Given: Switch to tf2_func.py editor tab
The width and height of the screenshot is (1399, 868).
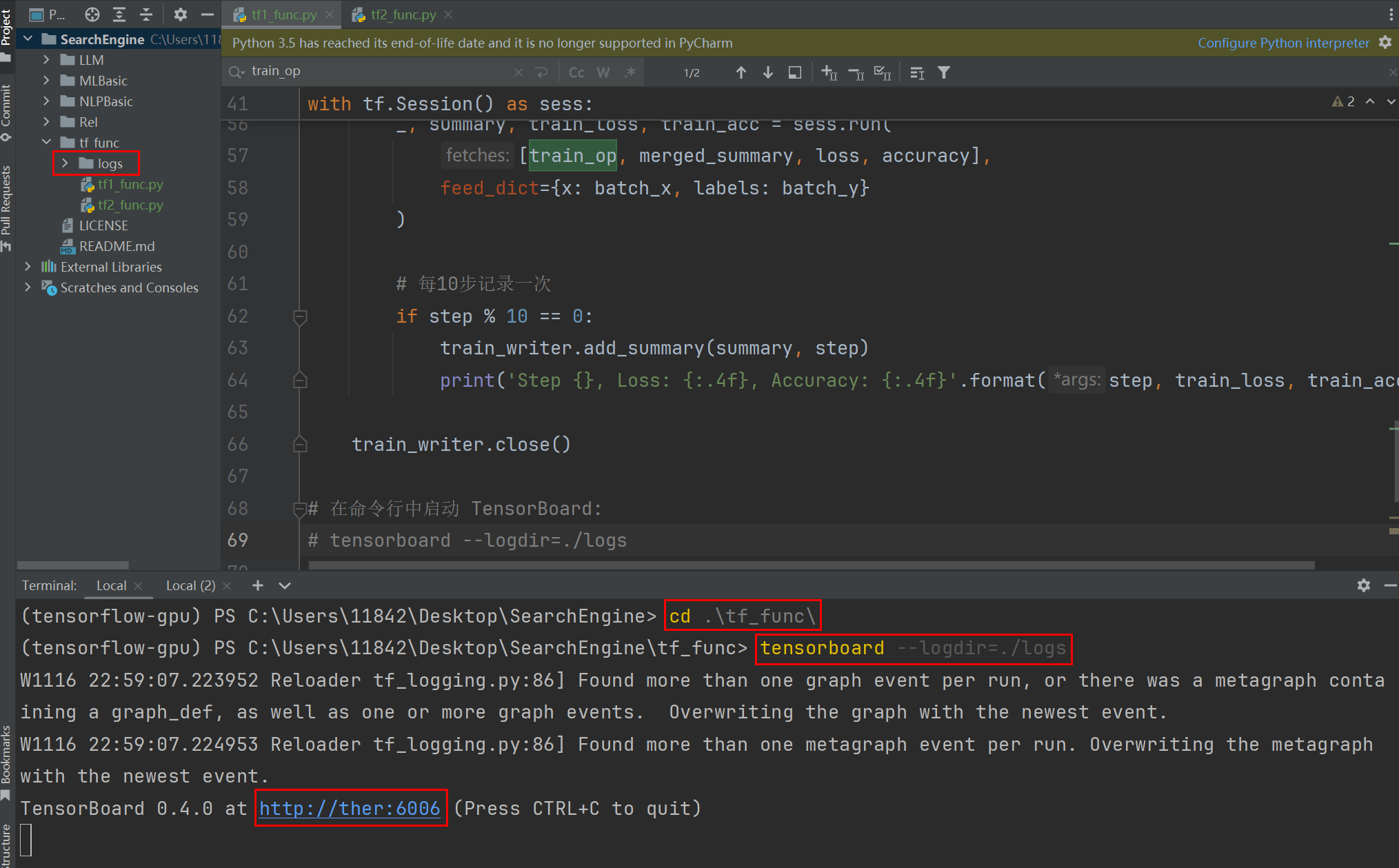Looking at the screenshot, I should coord(403,14).
